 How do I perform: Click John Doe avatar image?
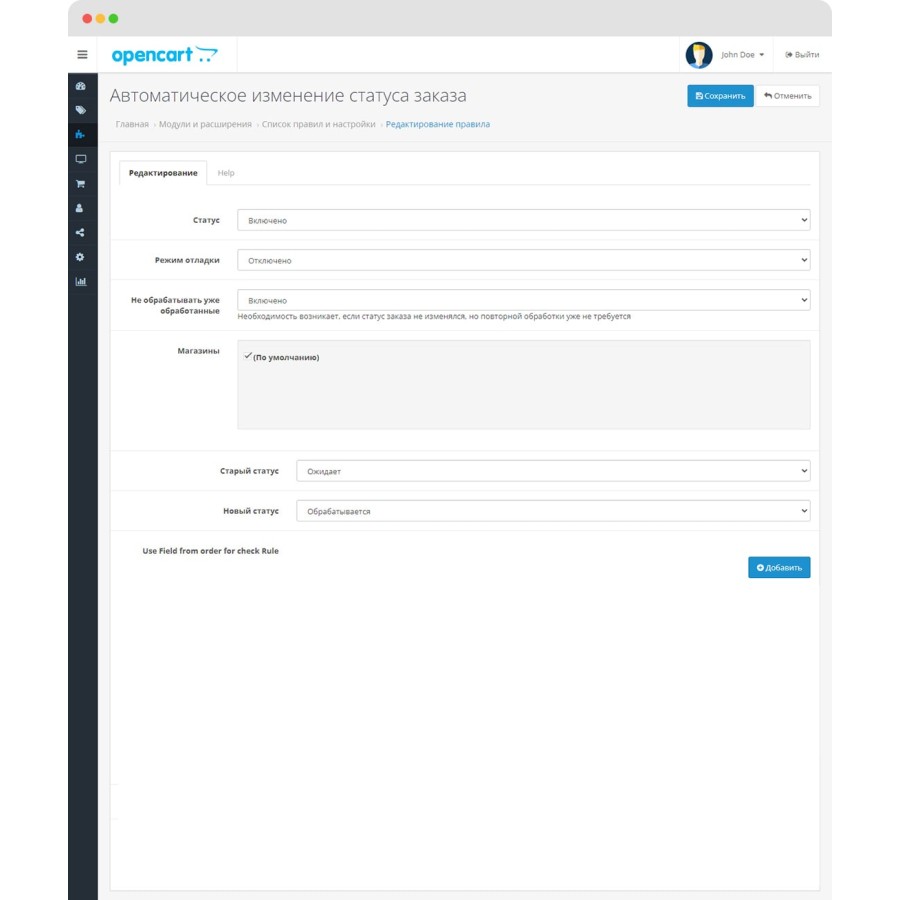click(699, 55)
